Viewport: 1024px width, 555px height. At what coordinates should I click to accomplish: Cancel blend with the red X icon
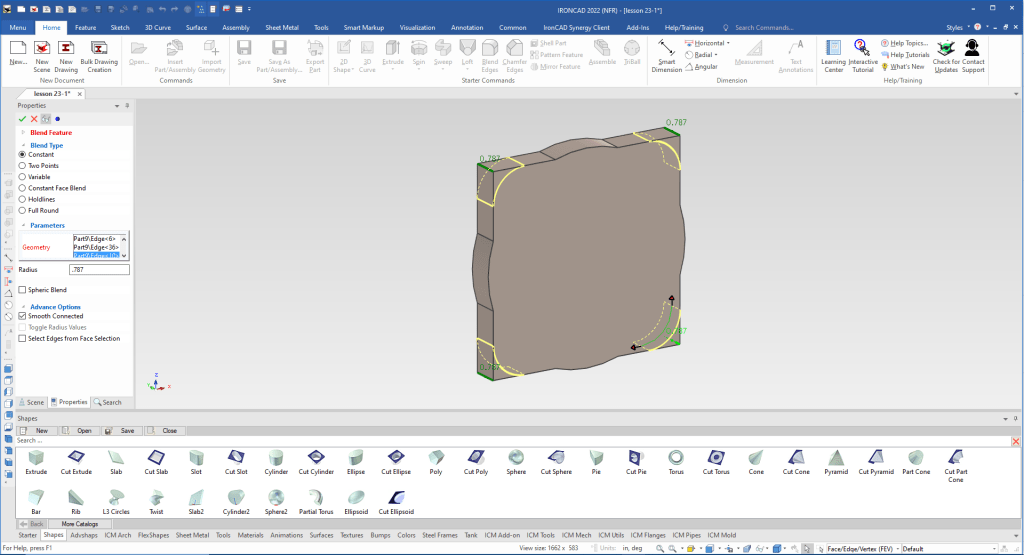pos(34,119)
